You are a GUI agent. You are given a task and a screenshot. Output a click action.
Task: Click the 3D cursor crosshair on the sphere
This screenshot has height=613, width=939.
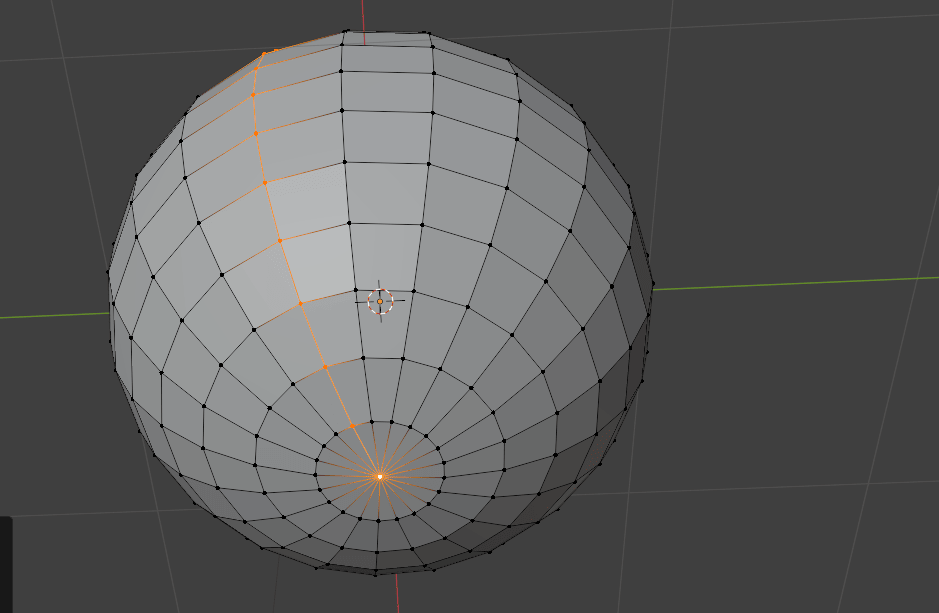click(380, 301)
